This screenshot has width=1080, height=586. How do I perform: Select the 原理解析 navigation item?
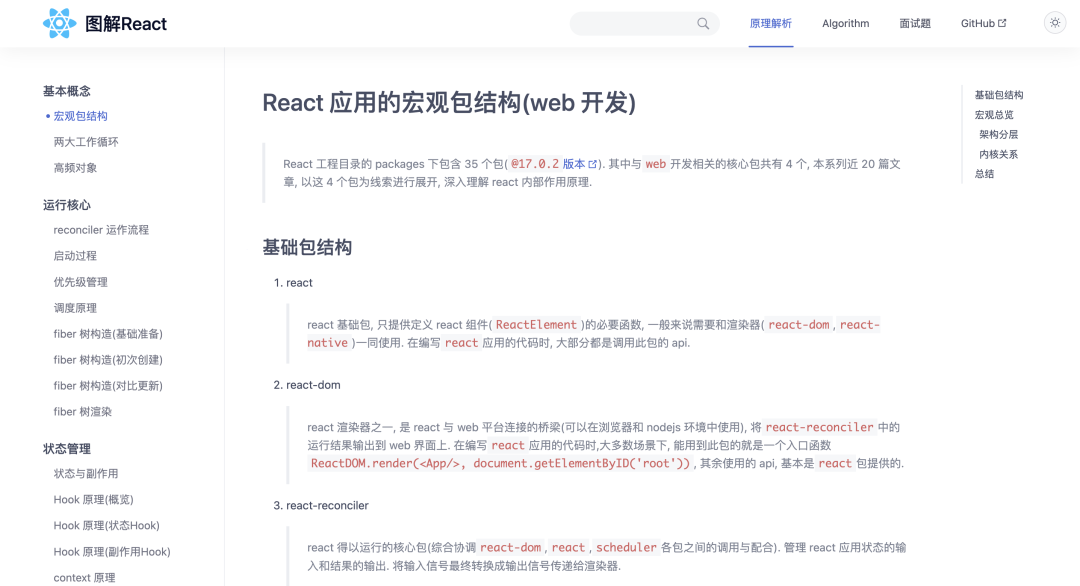(771, 22)
